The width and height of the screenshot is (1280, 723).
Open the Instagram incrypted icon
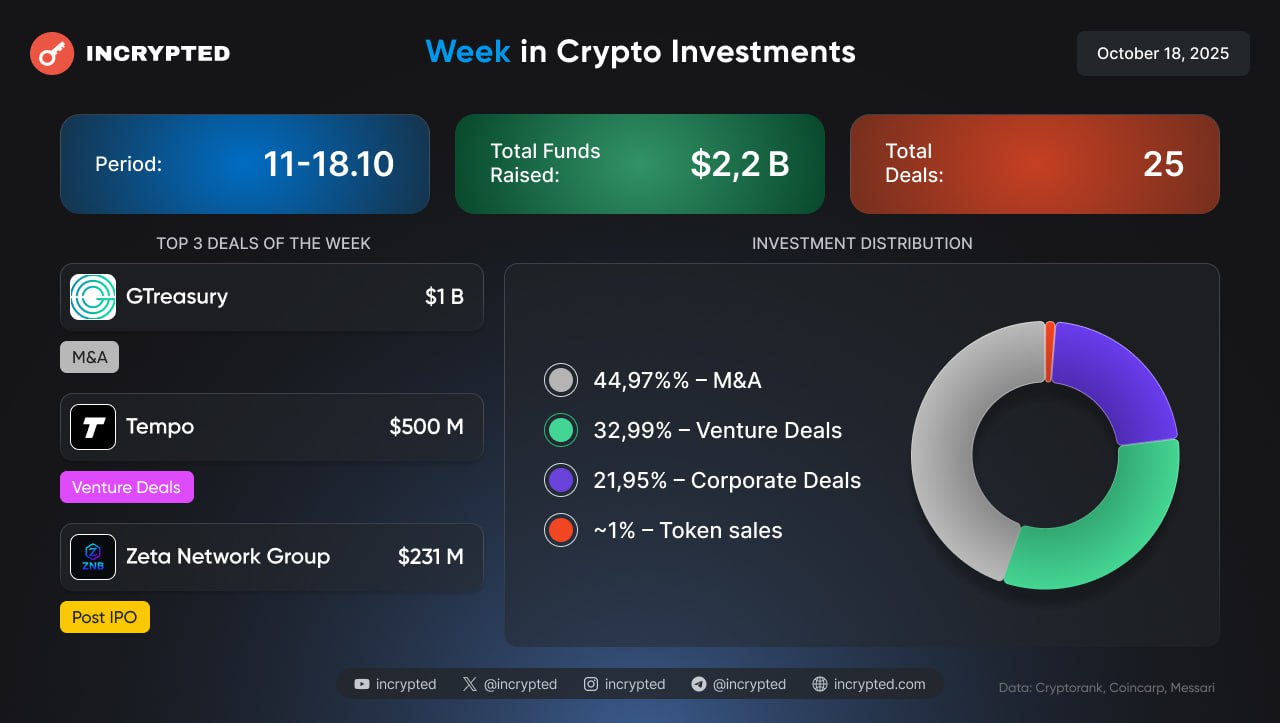click(x=591, y=684)
